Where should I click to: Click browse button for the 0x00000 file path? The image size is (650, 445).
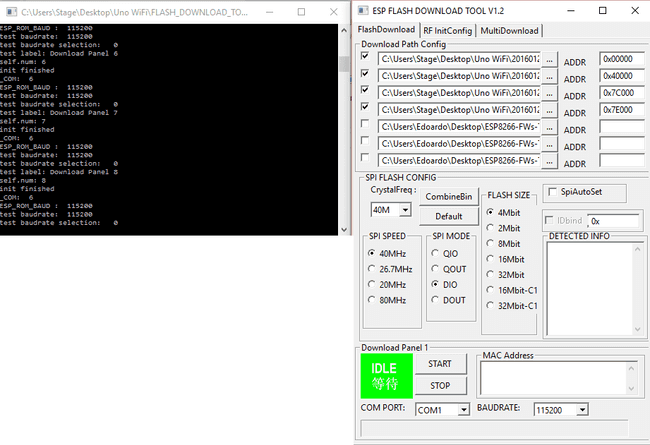[x=549, y=60]
